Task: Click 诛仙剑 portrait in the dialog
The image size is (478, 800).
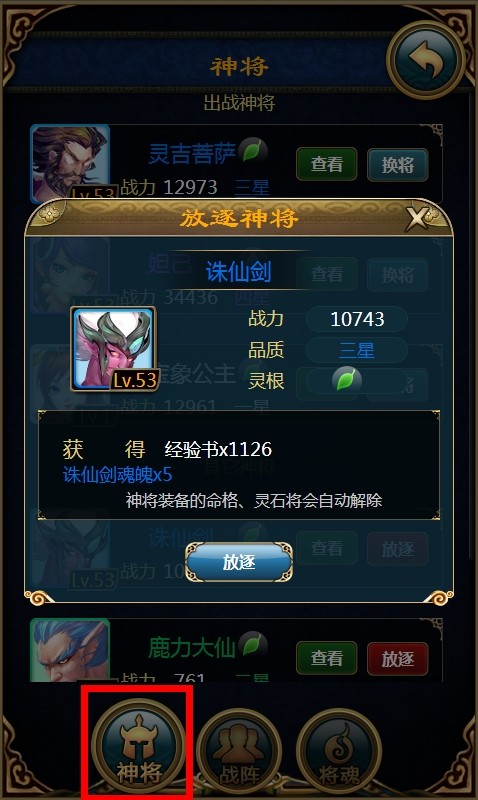Action: tap(113, 348)
